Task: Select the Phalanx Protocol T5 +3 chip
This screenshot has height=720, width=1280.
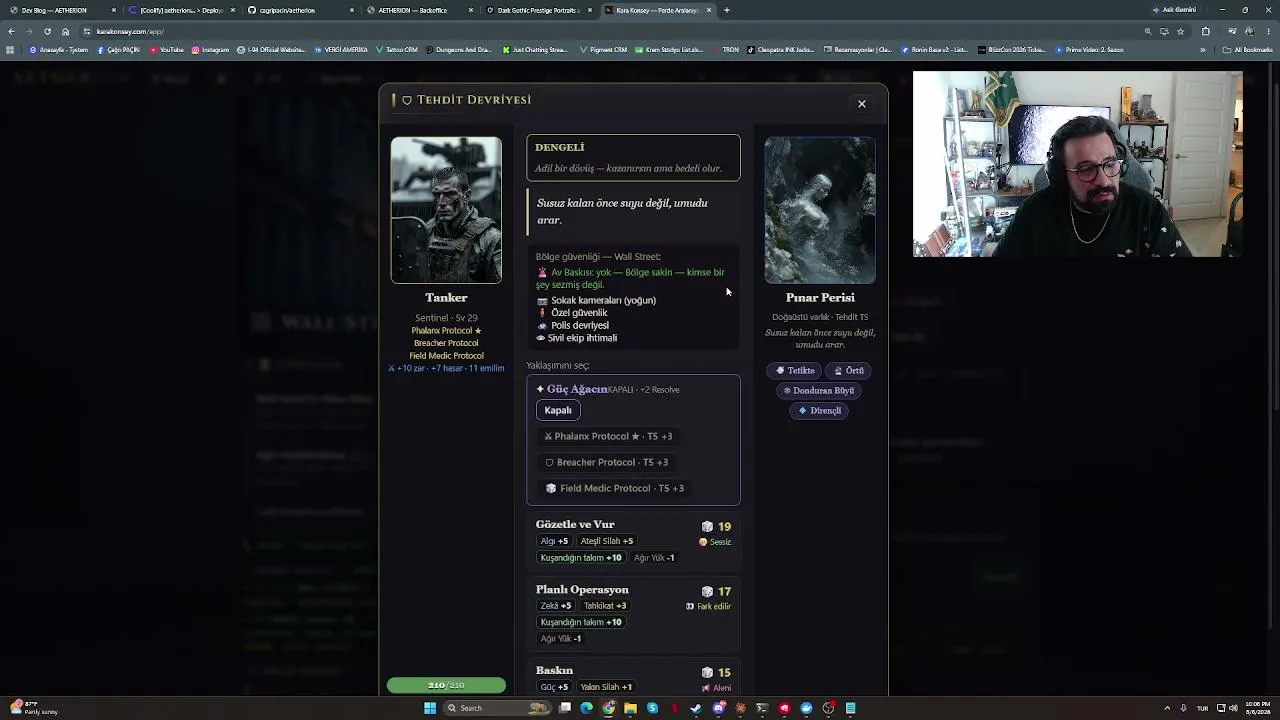Action: (x=608, y=436)
